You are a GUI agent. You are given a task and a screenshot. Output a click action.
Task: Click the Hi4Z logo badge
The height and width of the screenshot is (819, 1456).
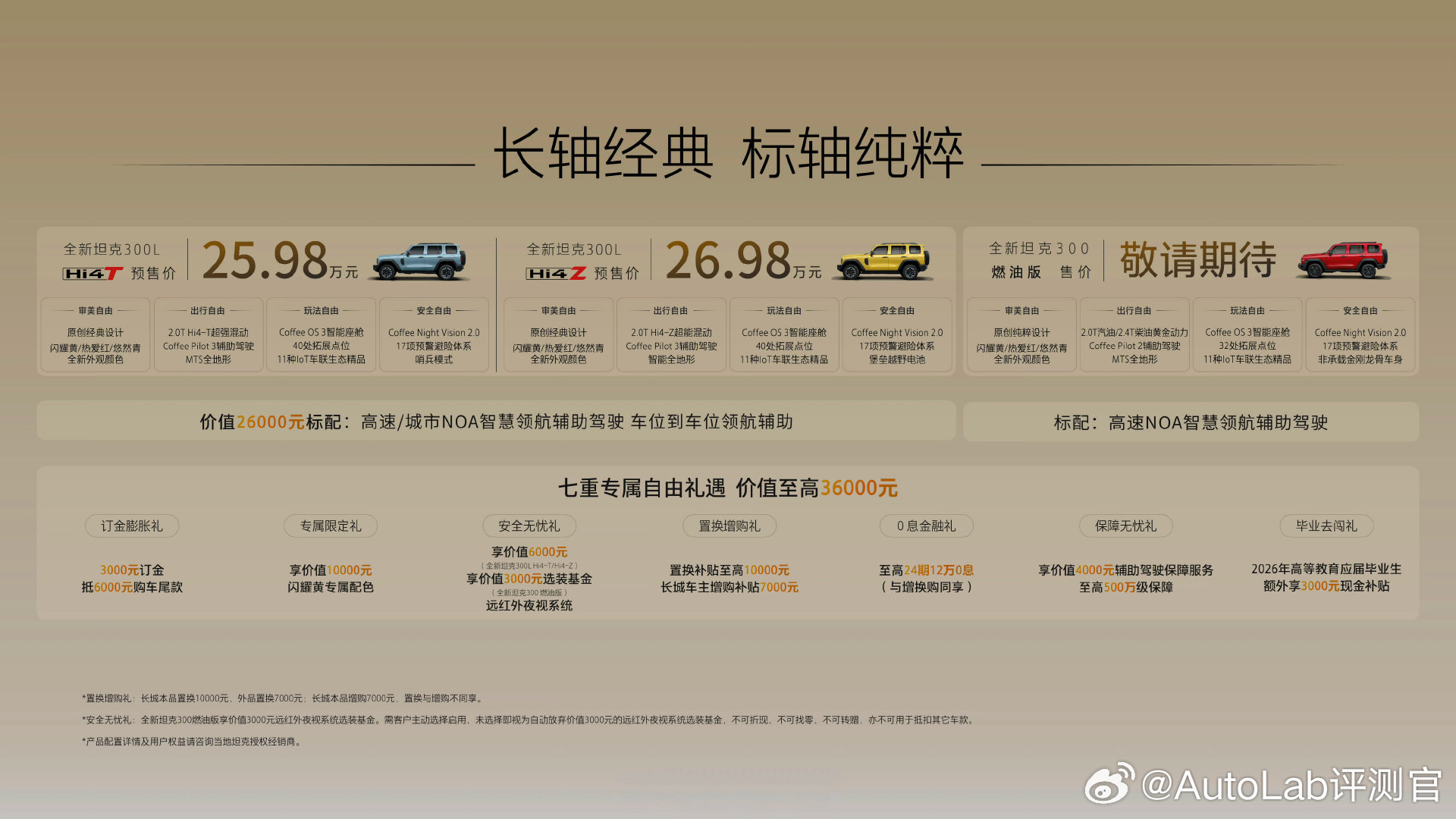pyautogui.click(x=556, y=274)
